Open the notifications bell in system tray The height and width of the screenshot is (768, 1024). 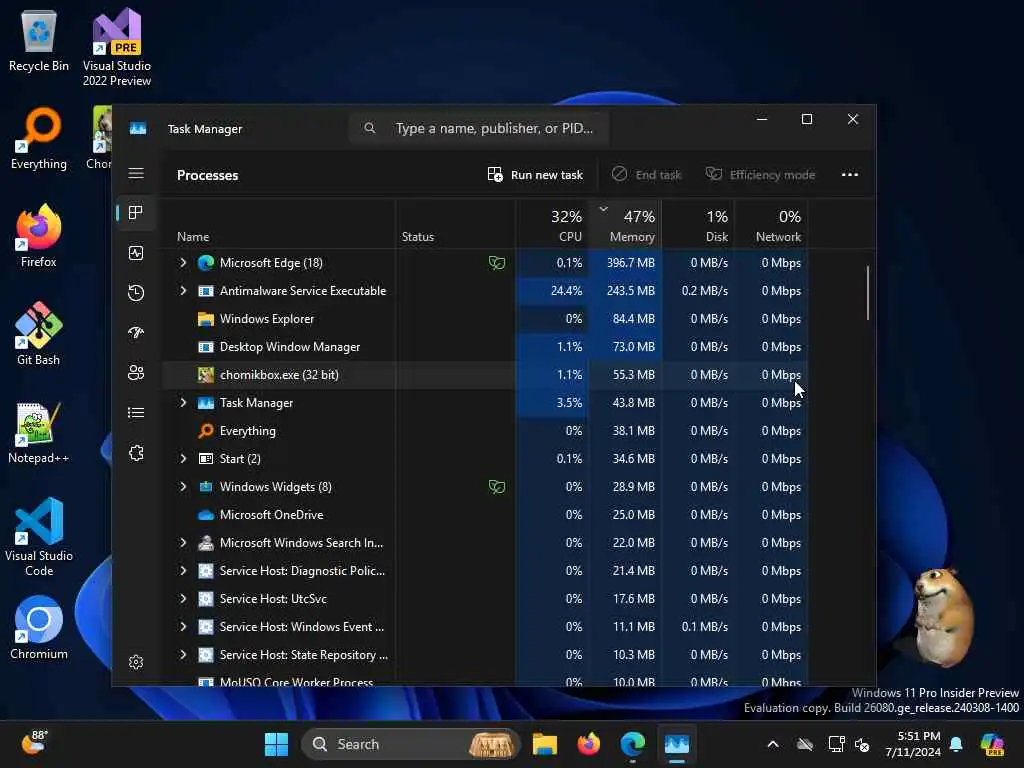point(956,744)
